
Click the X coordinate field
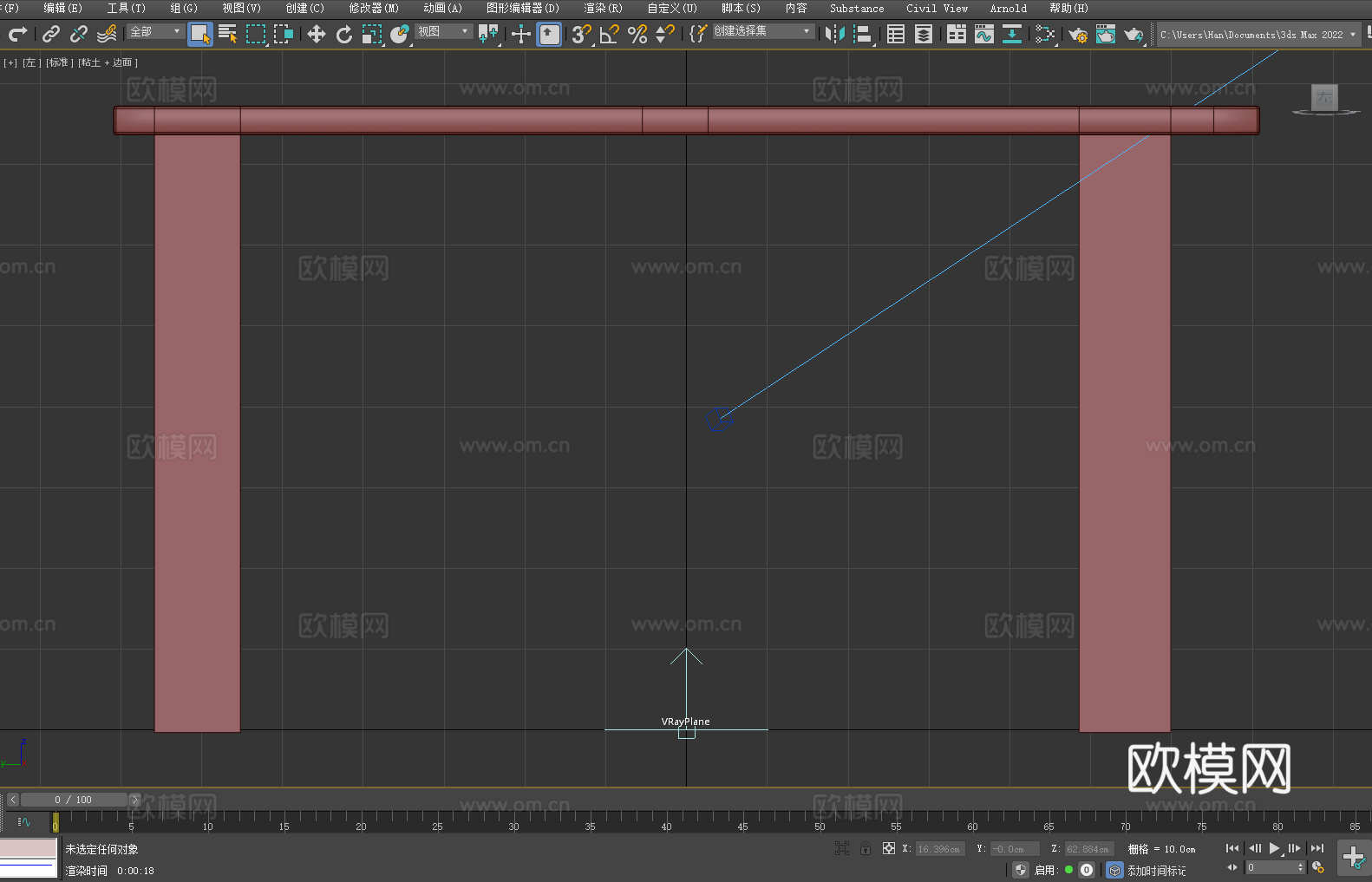click(939, 849)
